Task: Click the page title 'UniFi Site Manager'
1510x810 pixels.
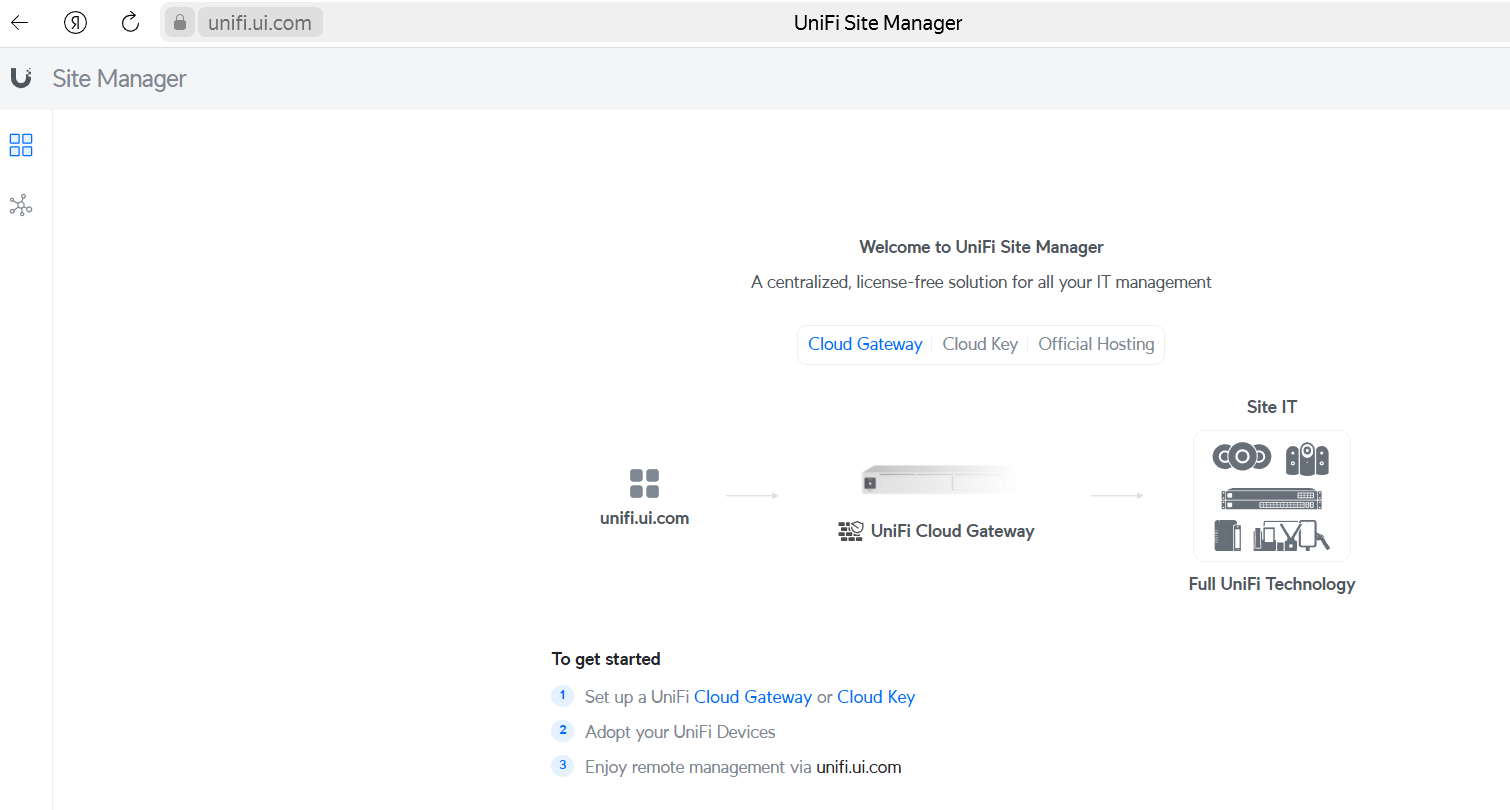Action: pyautogui.click(x=878, y=23)
